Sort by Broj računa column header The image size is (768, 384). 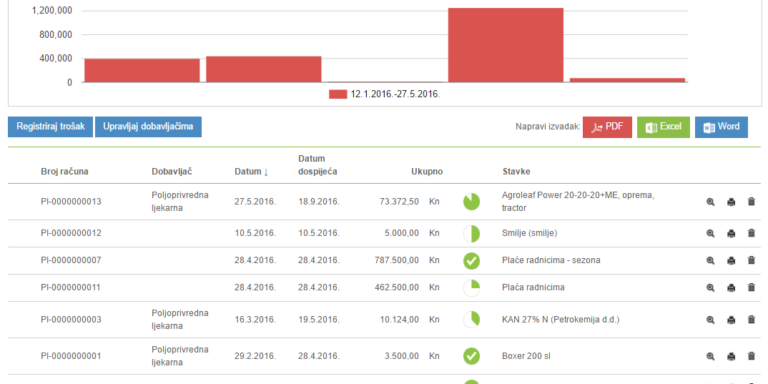[65, 171]
